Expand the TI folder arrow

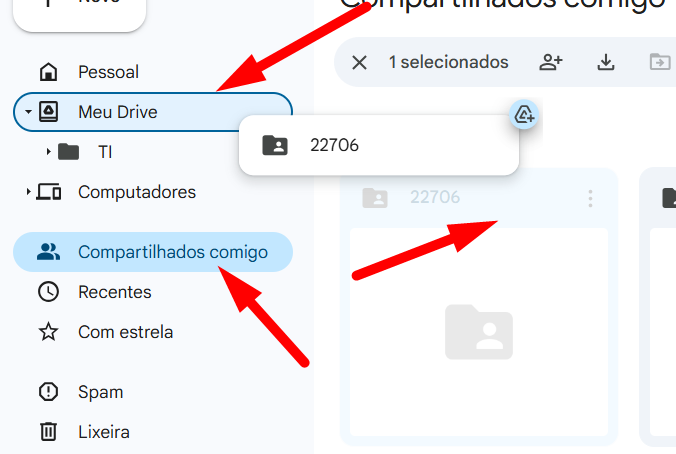pyautogui.click(x=49, y=152)
